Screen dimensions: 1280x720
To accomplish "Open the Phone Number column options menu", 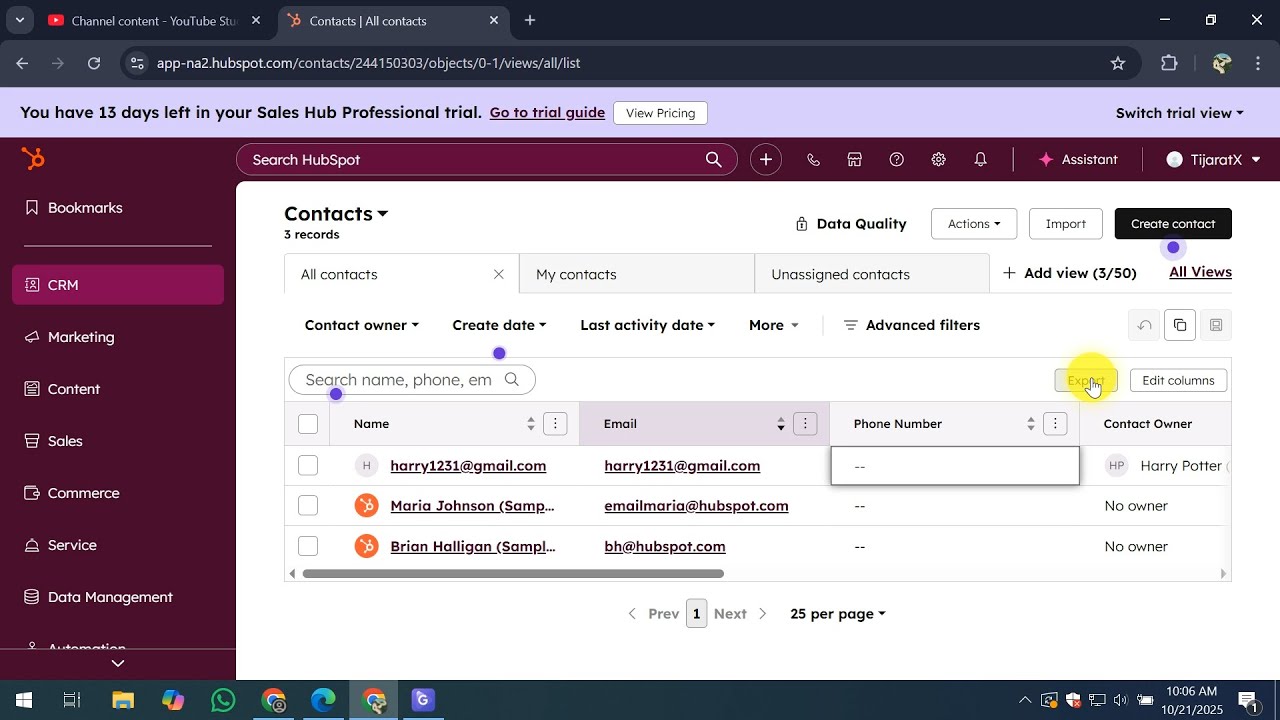I will (x=1055, y=424).
